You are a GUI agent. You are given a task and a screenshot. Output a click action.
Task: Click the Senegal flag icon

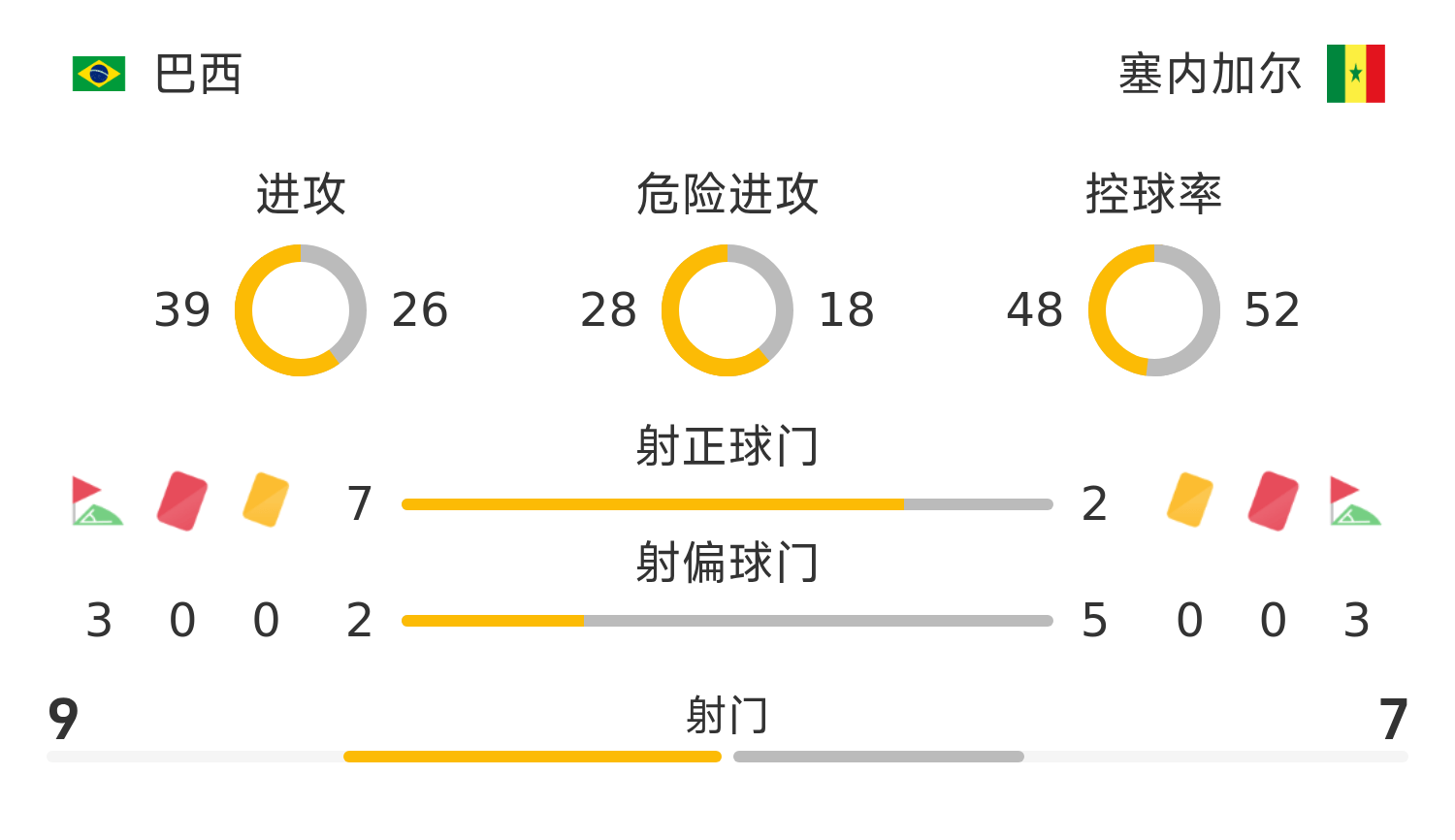[1355, 74]
